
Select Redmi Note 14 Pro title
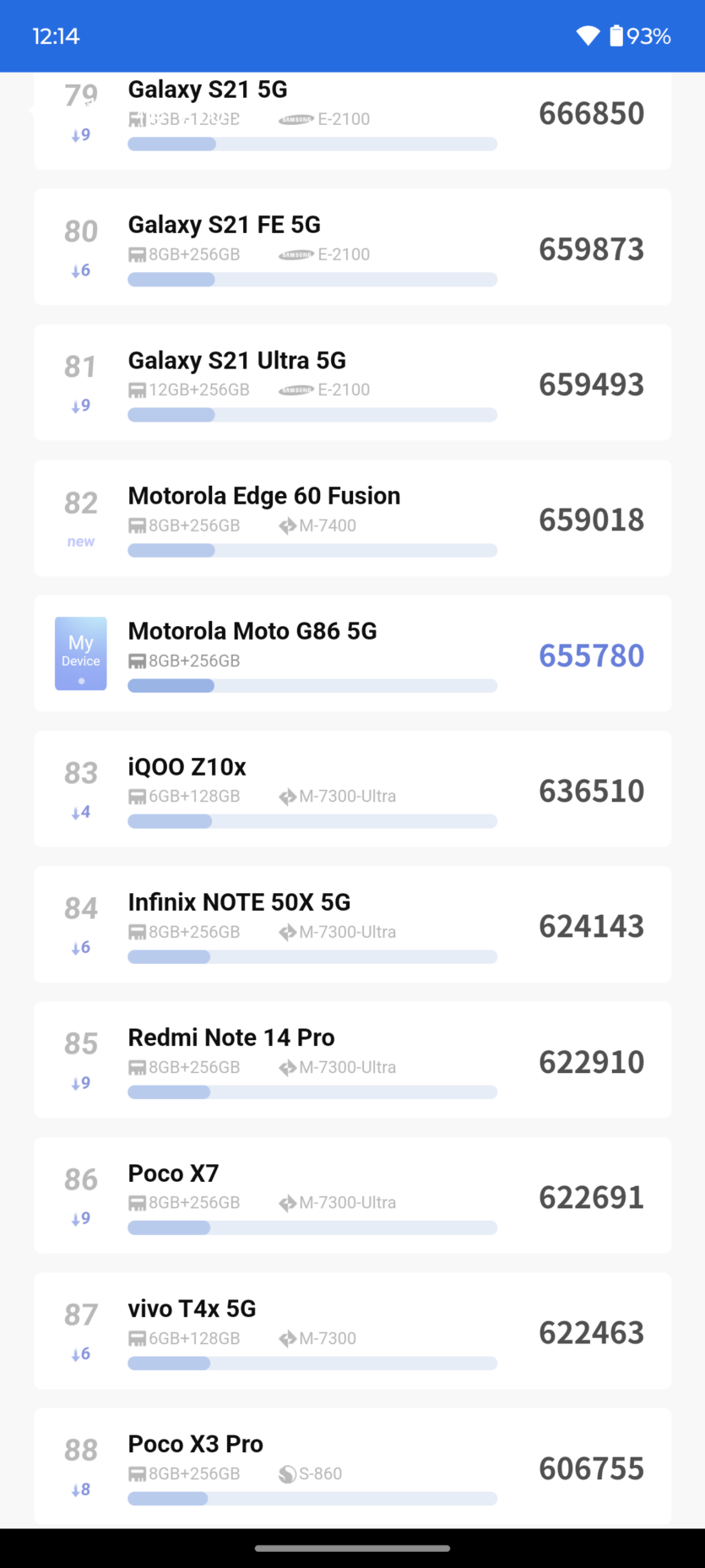[230, 1037]
